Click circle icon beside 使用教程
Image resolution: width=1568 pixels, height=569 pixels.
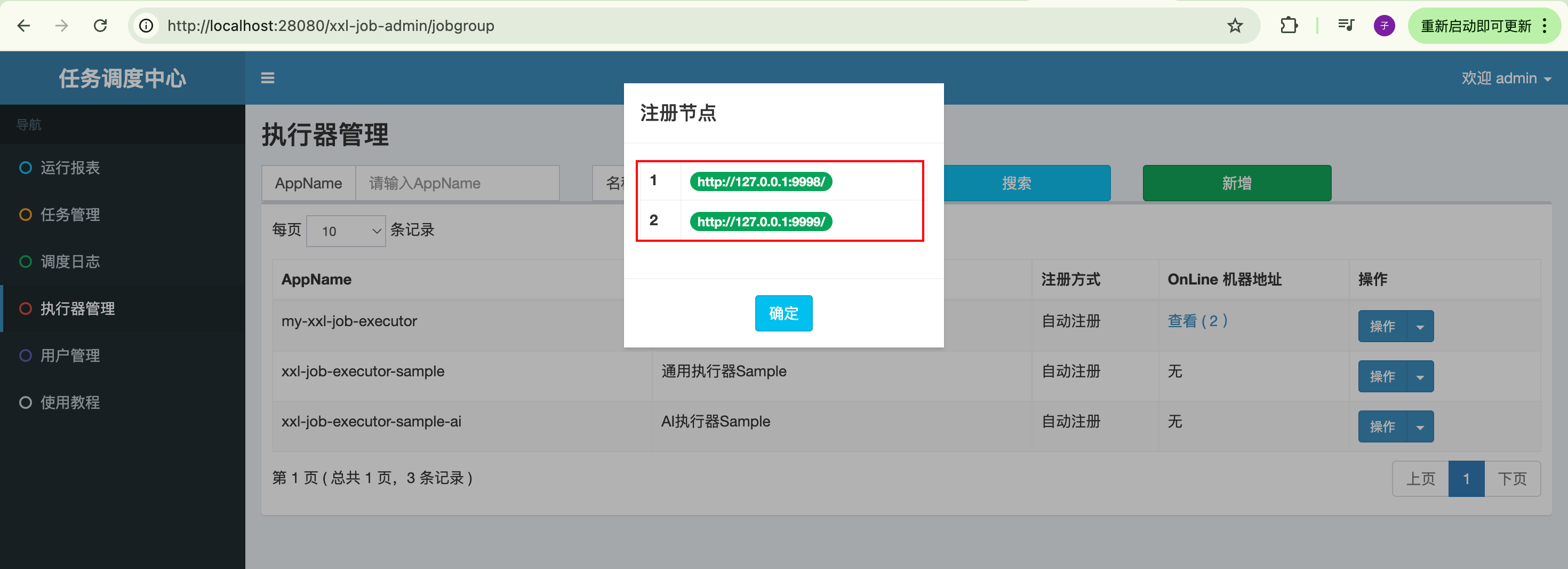point(25,402)
